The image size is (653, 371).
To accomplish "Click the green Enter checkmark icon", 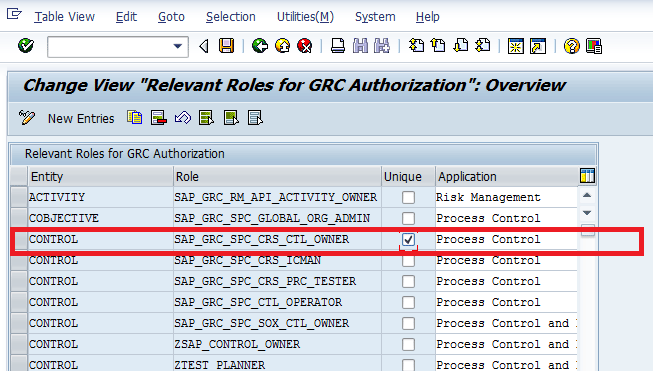I will coord(26,46).
